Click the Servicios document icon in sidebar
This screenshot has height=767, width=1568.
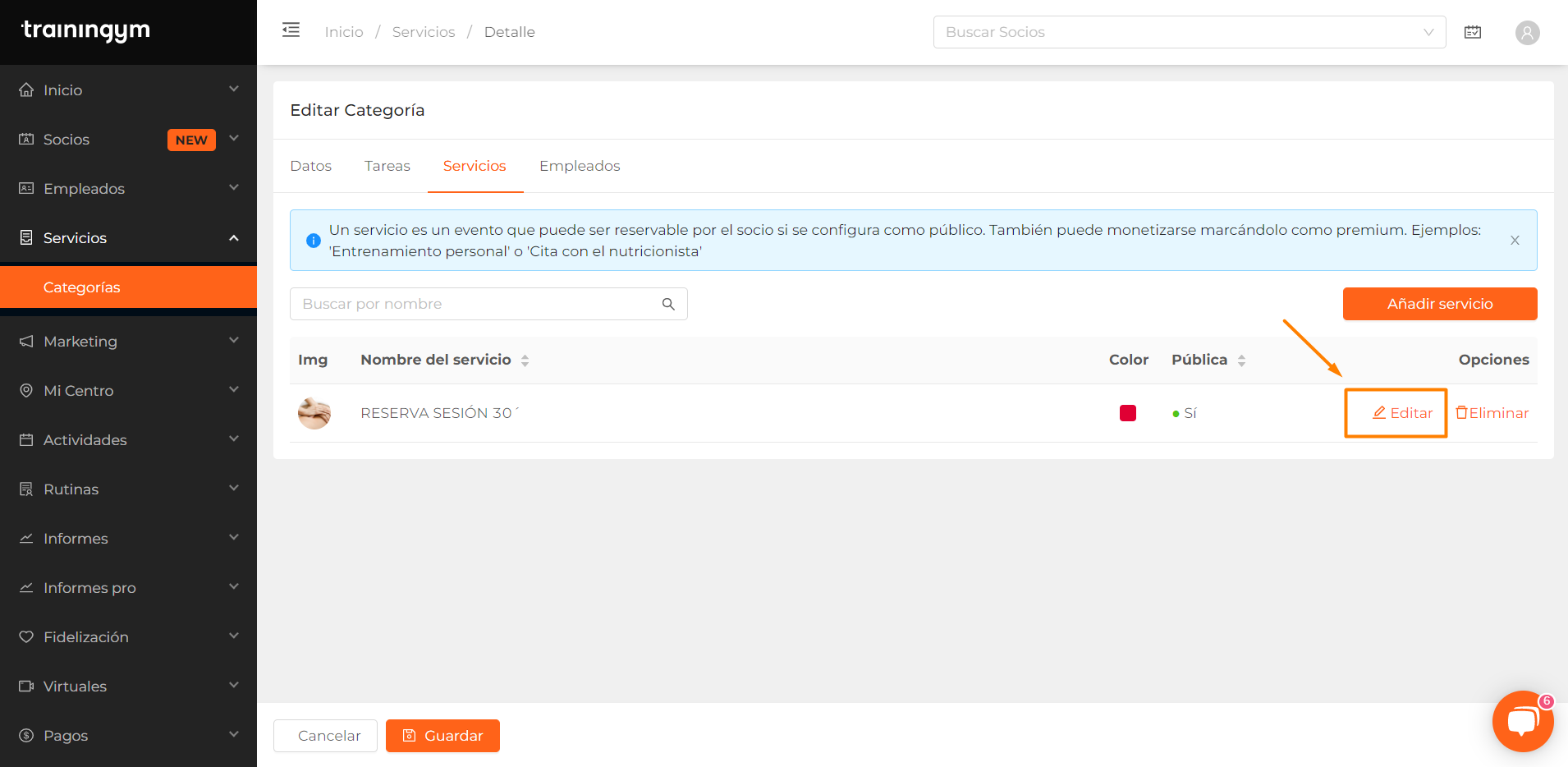(26, 237)
